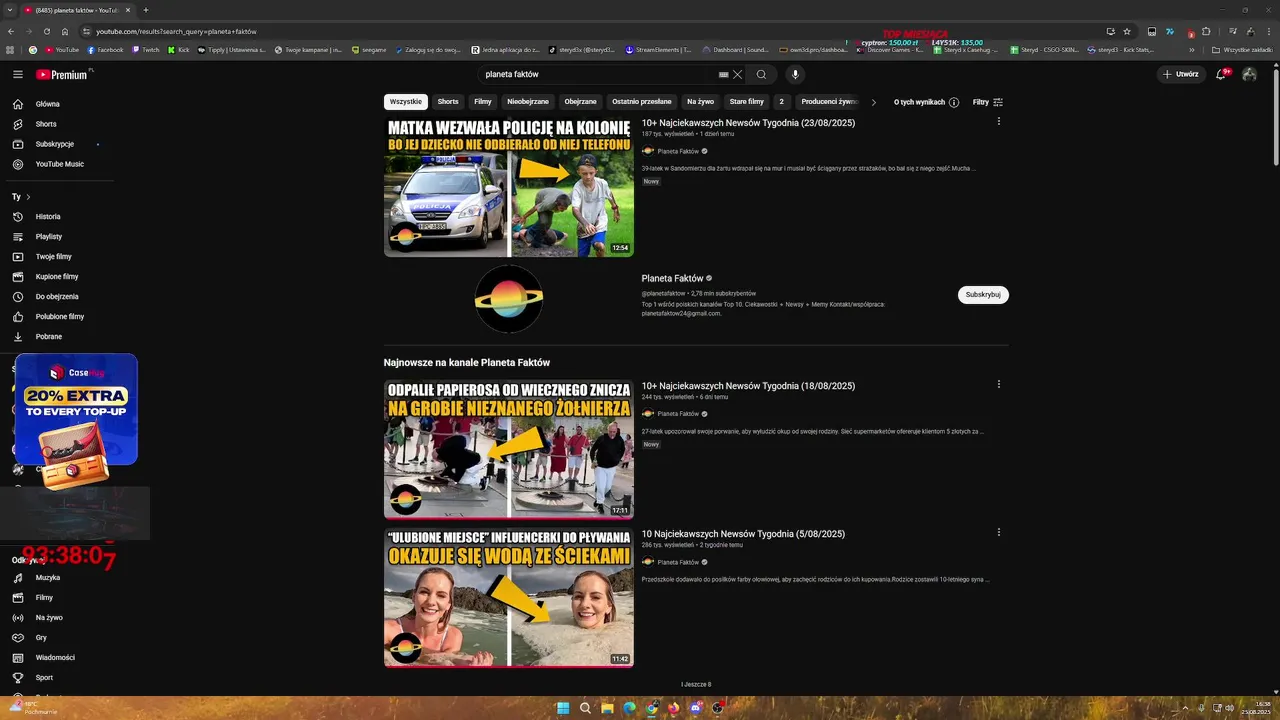
Task: Open options menu for 5/08/2025 news video
Action: 998,532
